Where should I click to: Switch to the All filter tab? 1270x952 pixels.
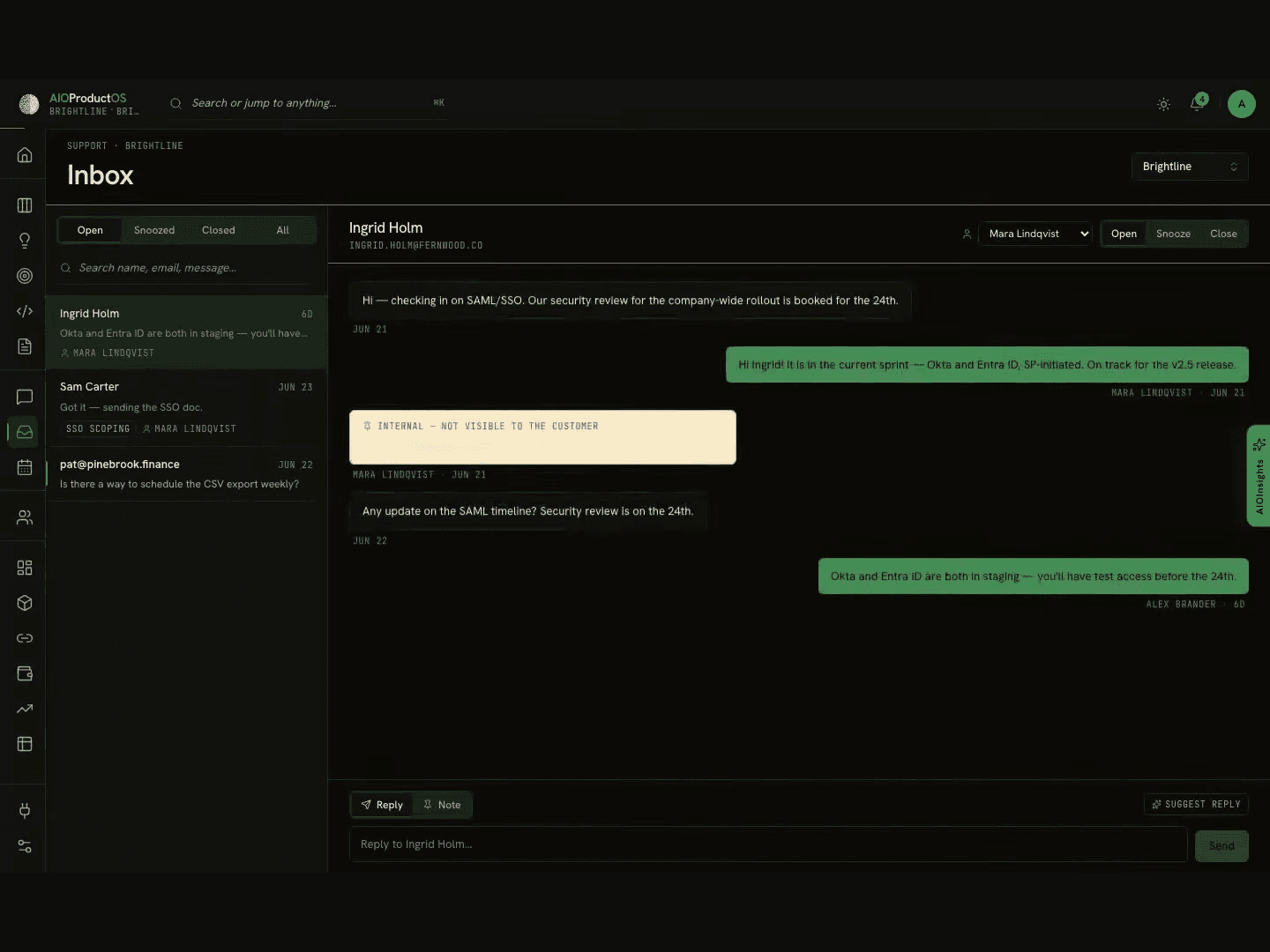pyautogui.click(x=282, y=230)
